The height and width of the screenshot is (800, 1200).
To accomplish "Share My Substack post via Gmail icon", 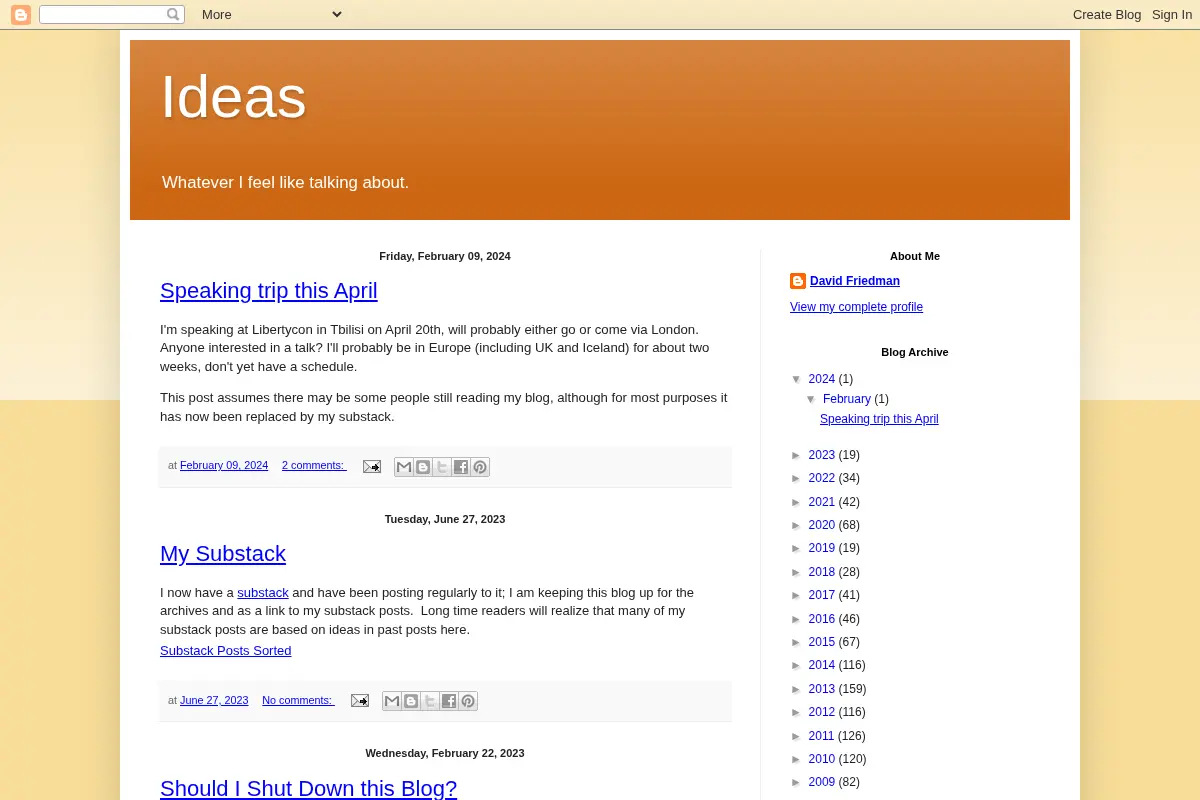I will 392,701.
